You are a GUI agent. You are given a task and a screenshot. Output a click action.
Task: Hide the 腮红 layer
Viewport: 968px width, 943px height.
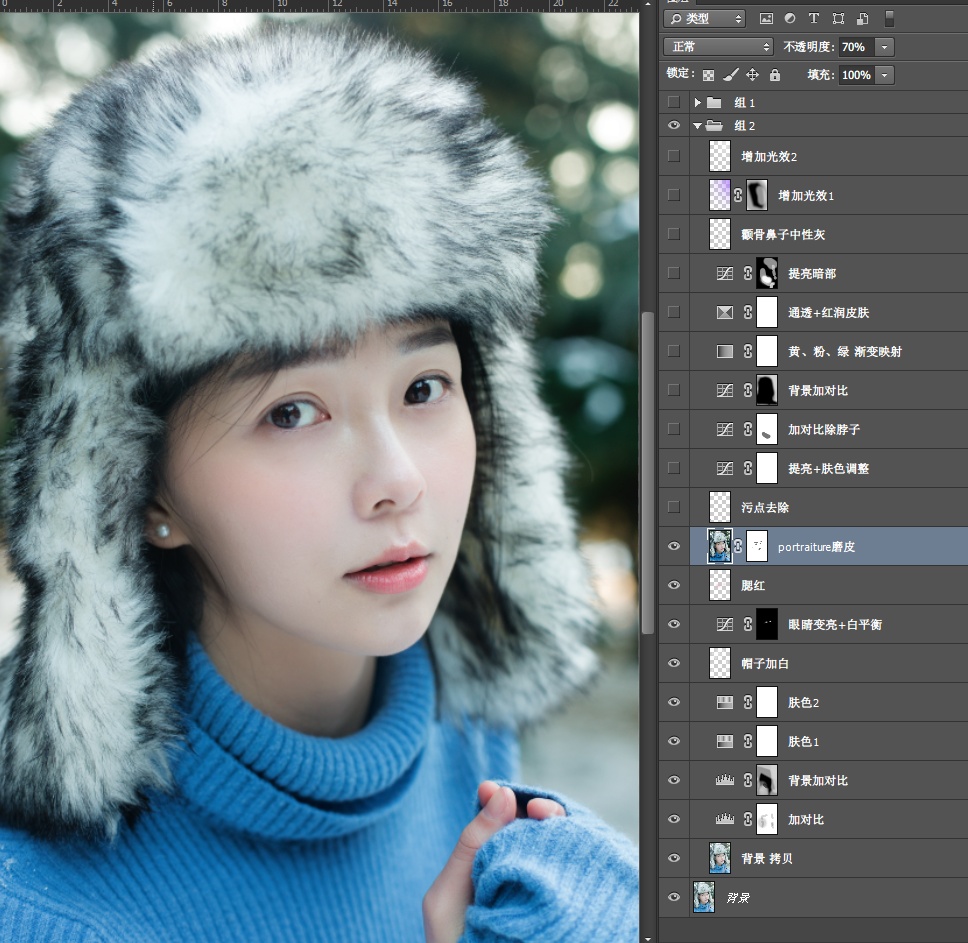point(674,585)
